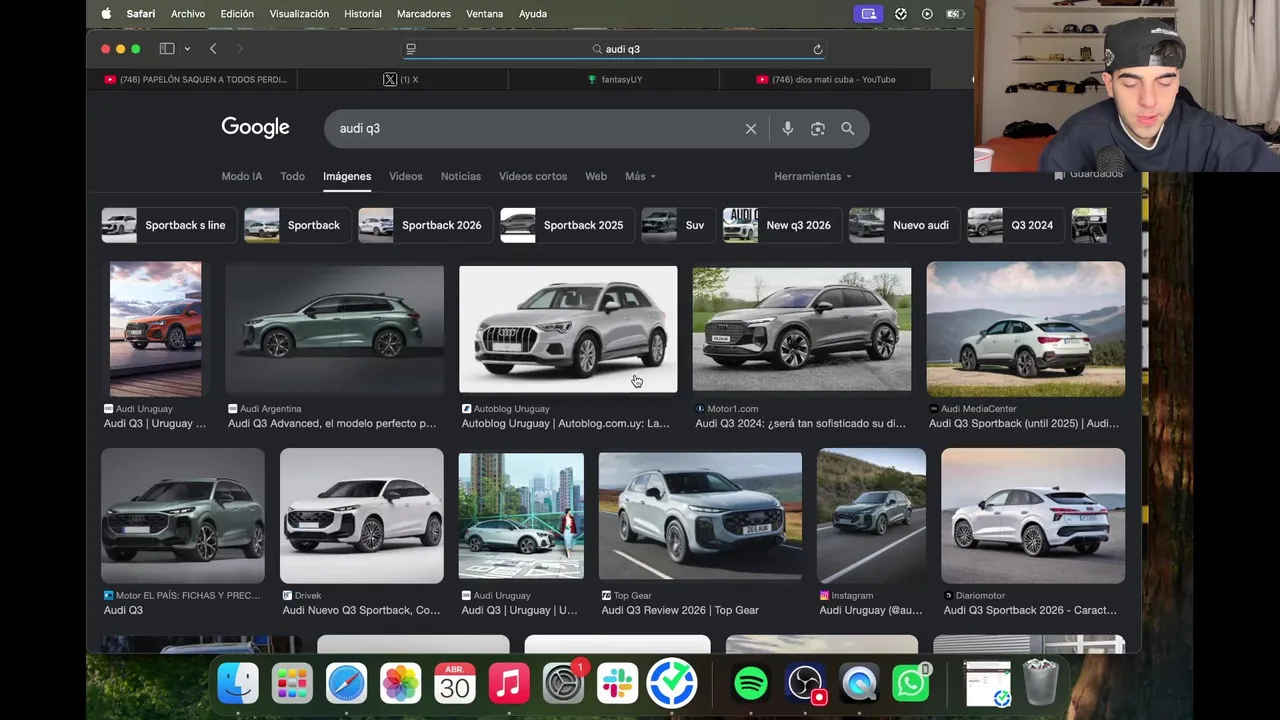Open OBS Studio from the Dock

(x=805, y=684)
